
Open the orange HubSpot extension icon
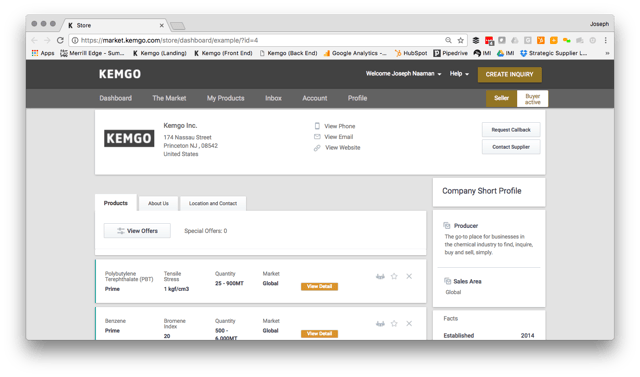click(x=541, y=40)
